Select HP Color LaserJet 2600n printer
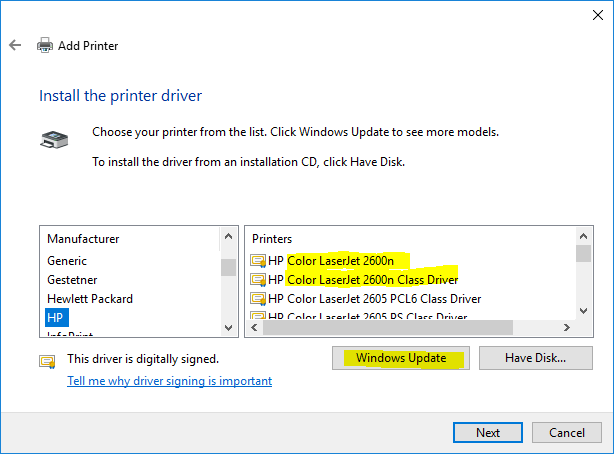Image resolution: width=614 pixels, height=454 pixels. coord(331,261)
